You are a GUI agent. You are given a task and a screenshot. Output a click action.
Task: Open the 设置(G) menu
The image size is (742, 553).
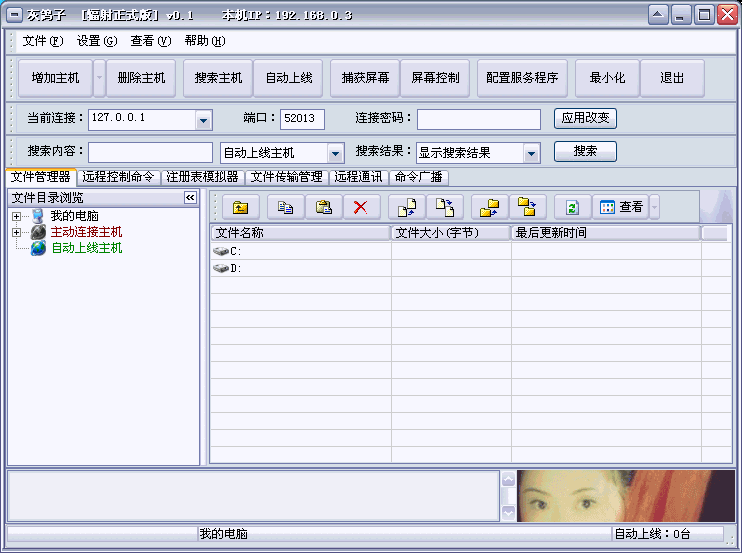coord(96,41)
